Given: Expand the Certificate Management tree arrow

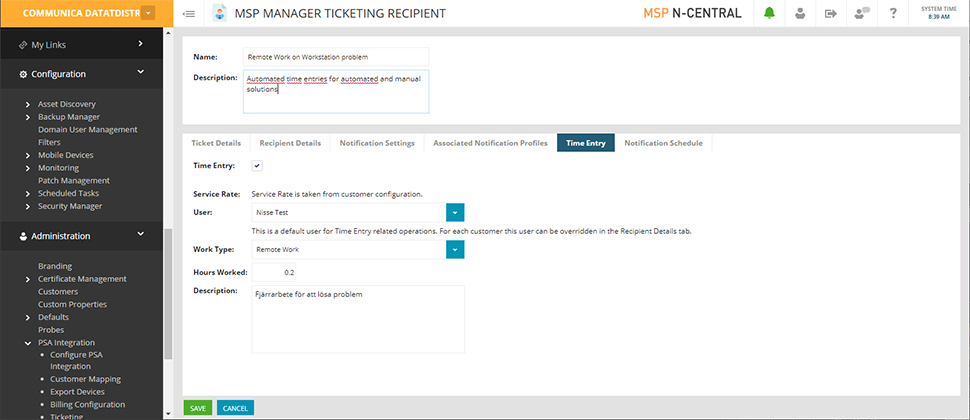Looking at the screenshot, I should click(28, 280).
